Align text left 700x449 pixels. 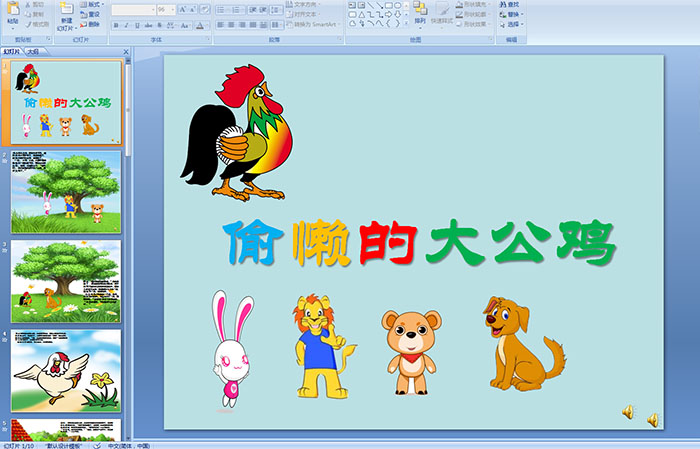pos(221,25)
